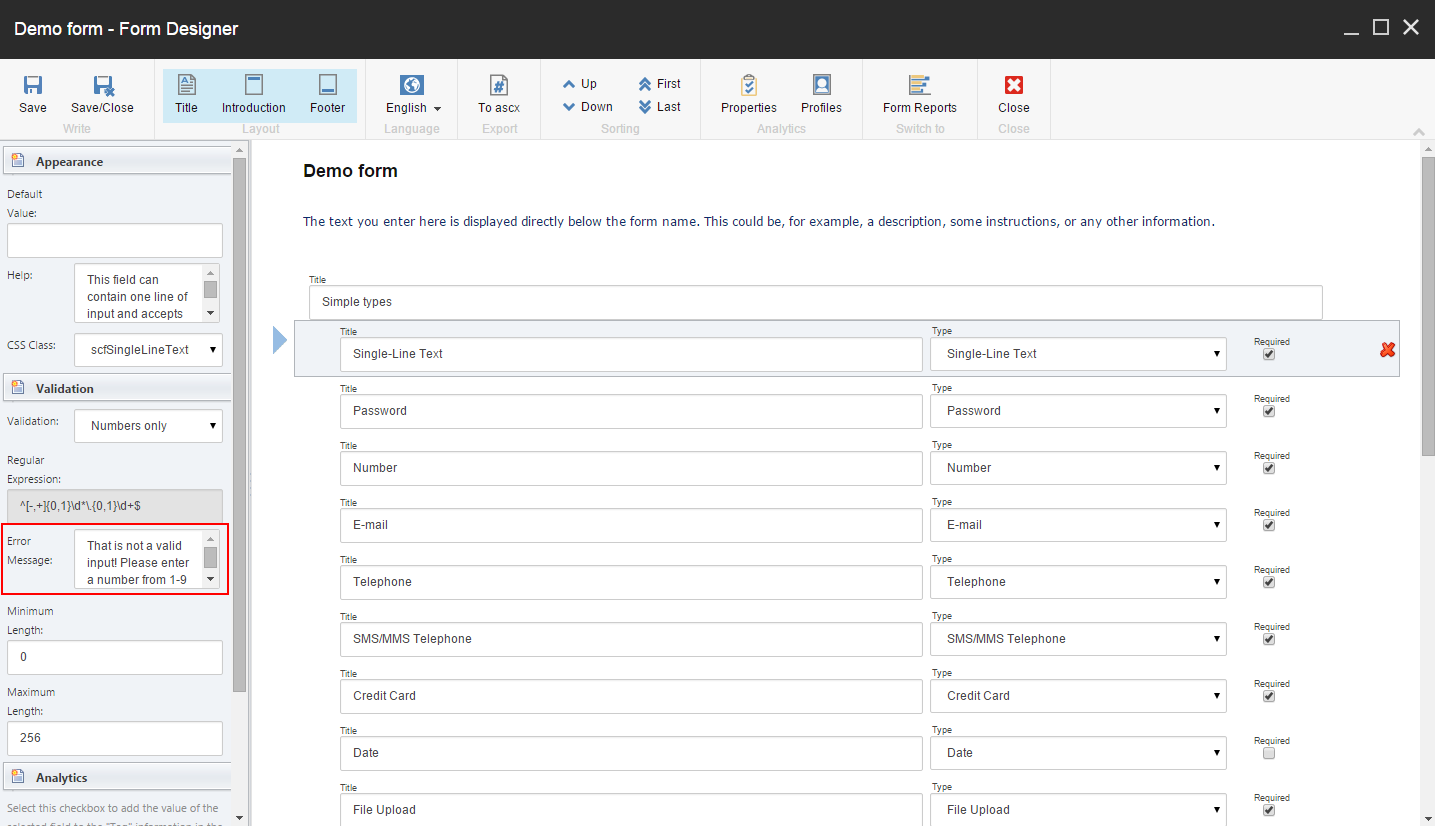Image resolution: width=1435 pixels, height=826 pixels.
Task: Click inside the Maximum Length input field
Action: [114, 737]
